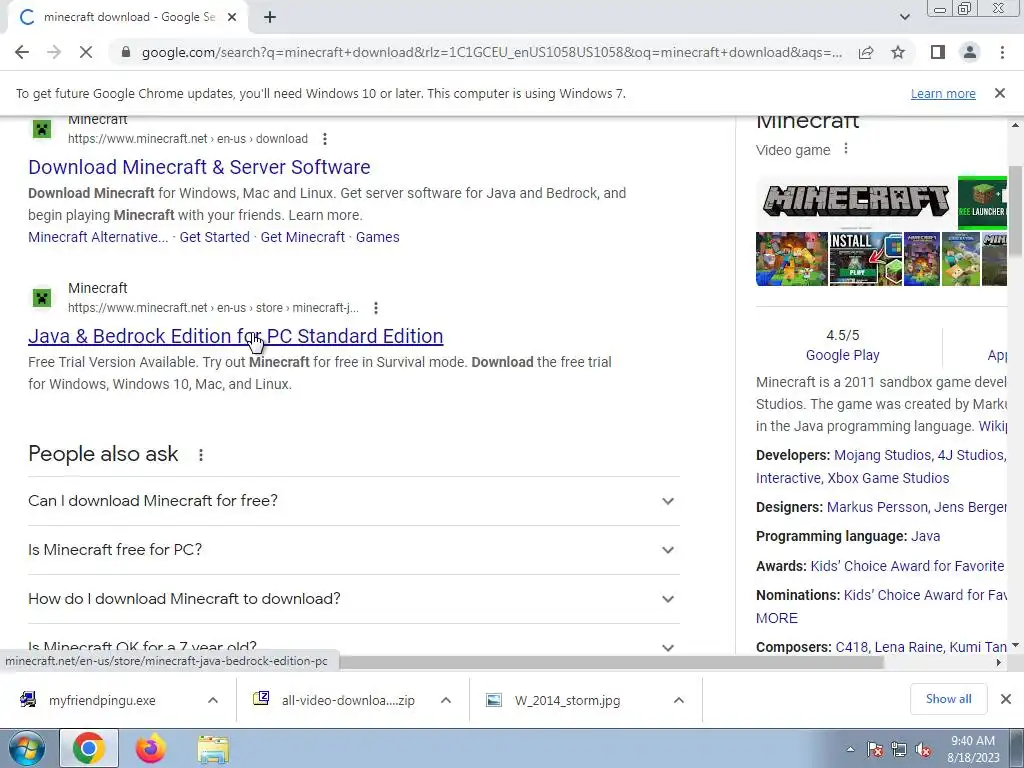Open Games sitelink
This screenshot has height=768, width=1024.
(x=377, y=237)
